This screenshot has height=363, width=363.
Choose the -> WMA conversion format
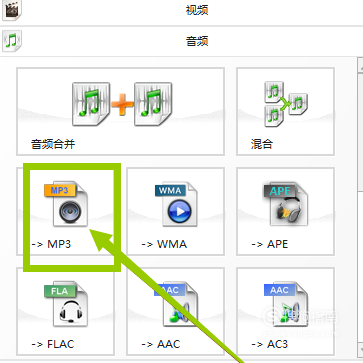click(175, 211)
